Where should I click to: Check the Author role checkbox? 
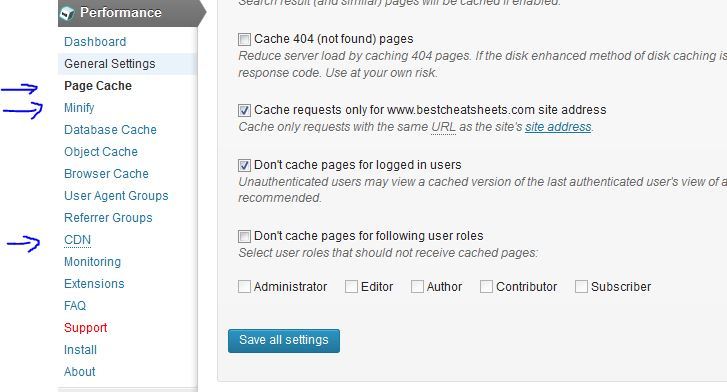[417, 287]
